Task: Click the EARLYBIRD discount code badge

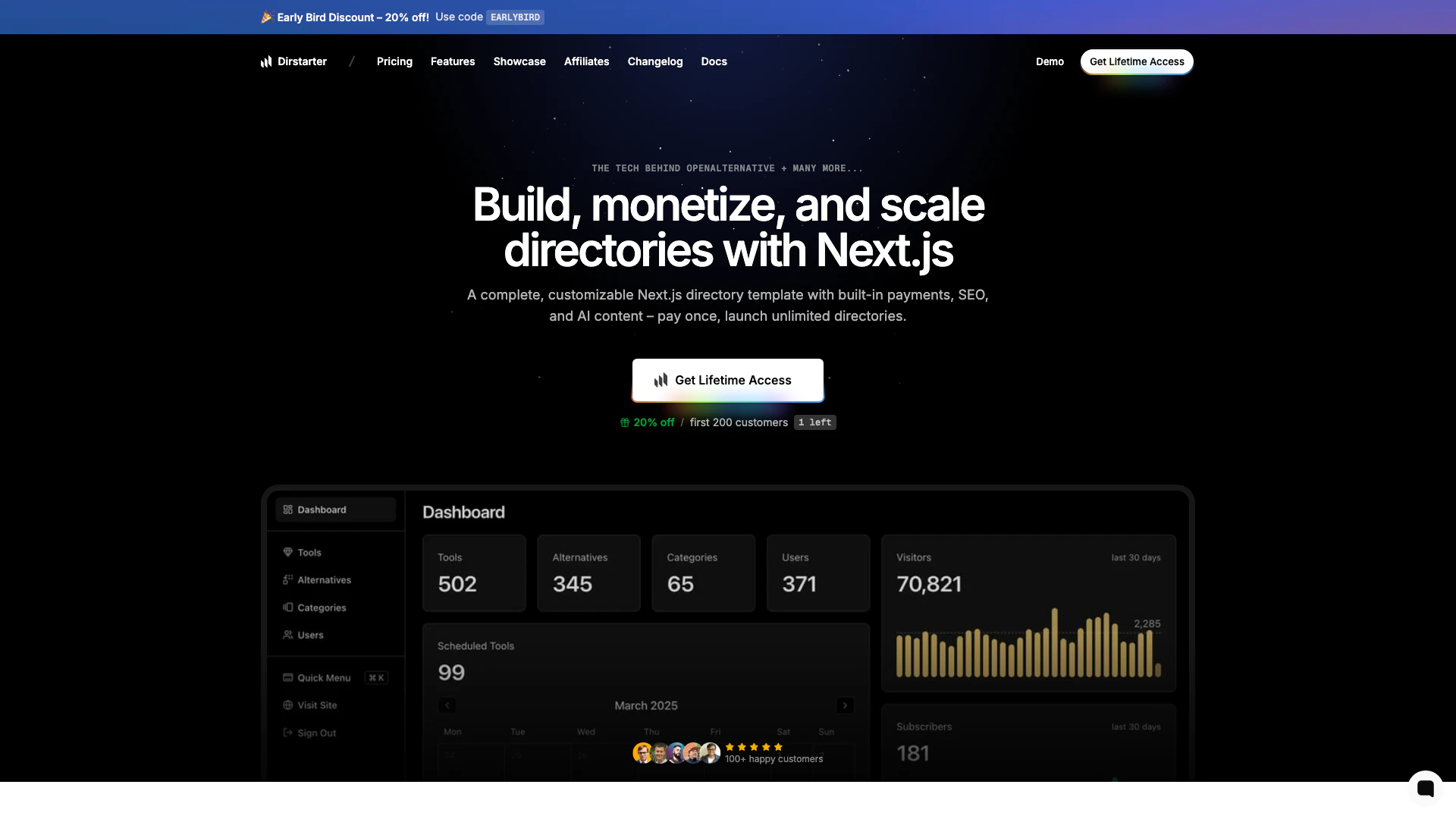Action: coord(515,17)
